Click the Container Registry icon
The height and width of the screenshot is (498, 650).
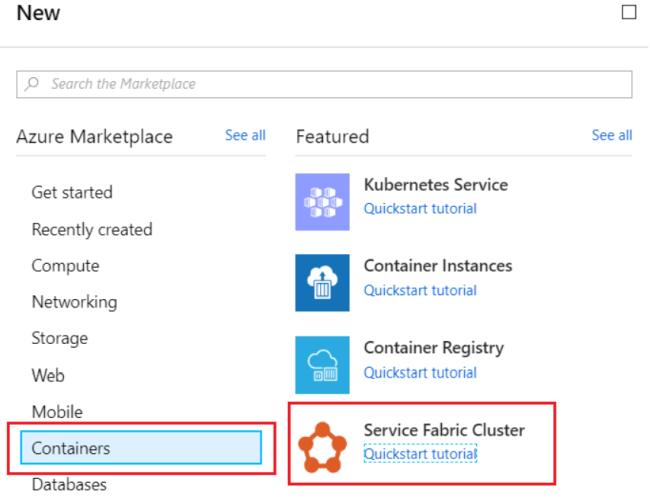pyautogui.click(x=322, y=365)
